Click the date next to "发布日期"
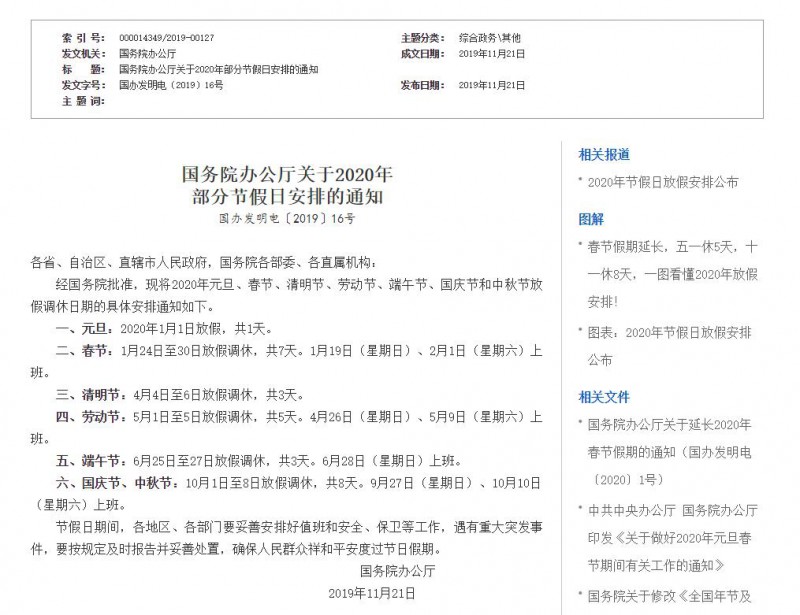 pyautogui.click(x=492, y=85)
